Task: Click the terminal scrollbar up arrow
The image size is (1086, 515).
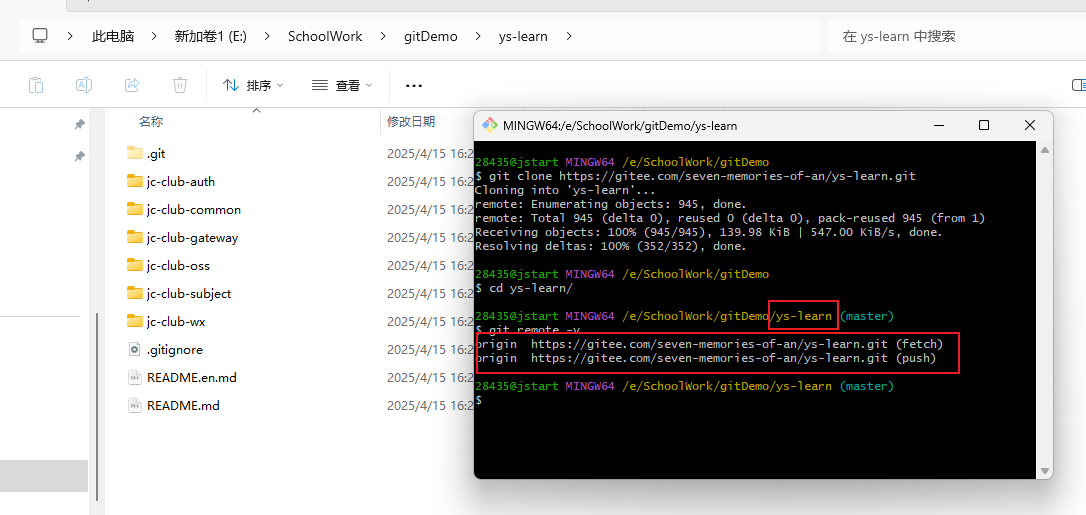Action: 1044,150
